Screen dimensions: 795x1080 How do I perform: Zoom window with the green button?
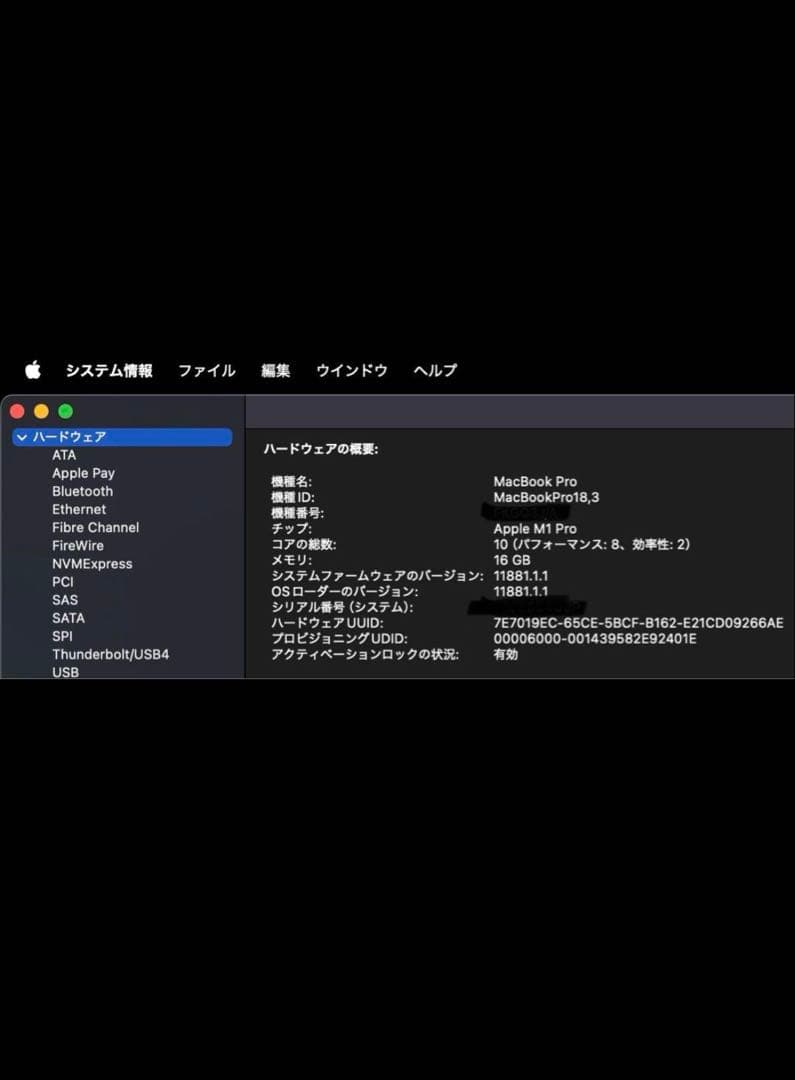[65, 411]
